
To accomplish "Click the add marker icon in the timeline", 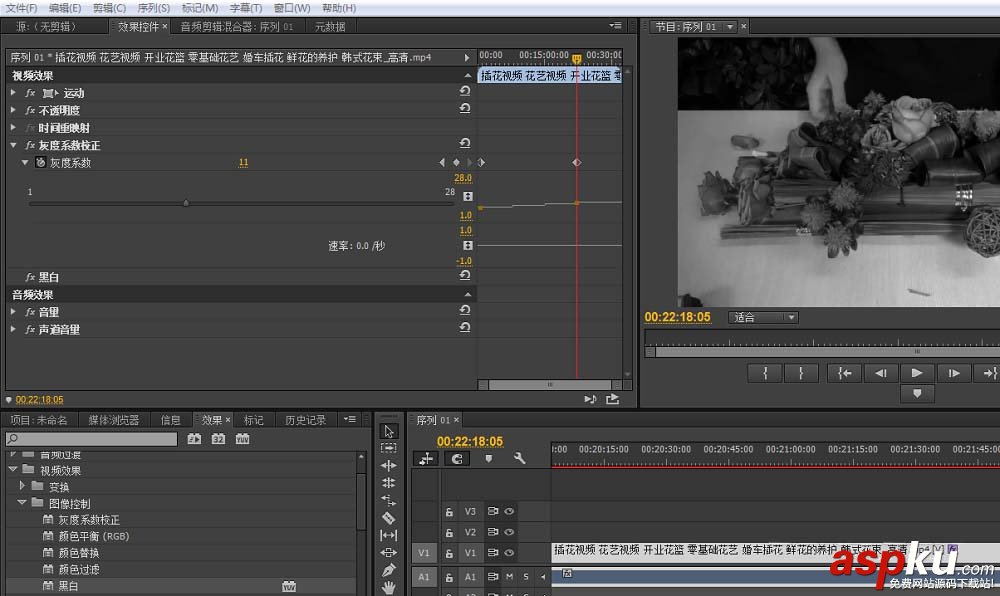I will click(488, 459).
